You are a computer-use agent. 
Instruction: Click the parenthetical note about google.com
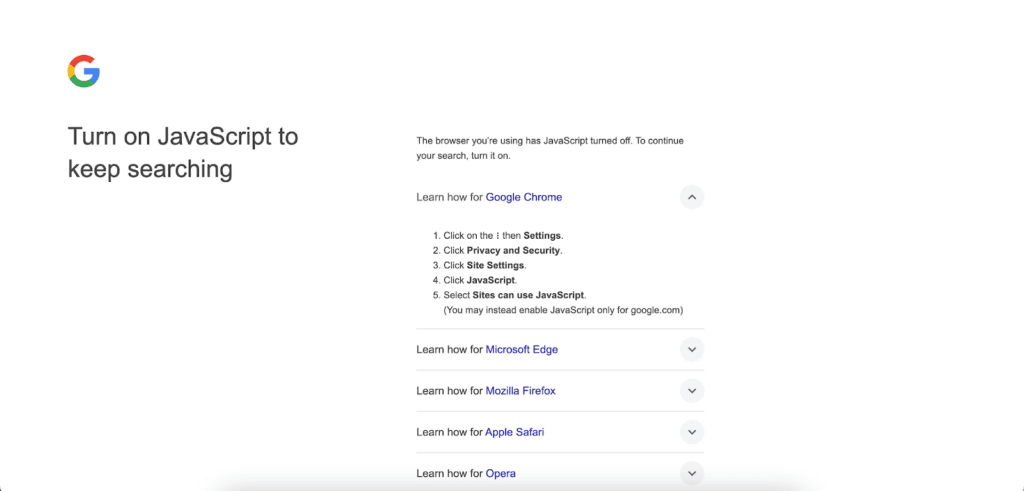[563, 311]
